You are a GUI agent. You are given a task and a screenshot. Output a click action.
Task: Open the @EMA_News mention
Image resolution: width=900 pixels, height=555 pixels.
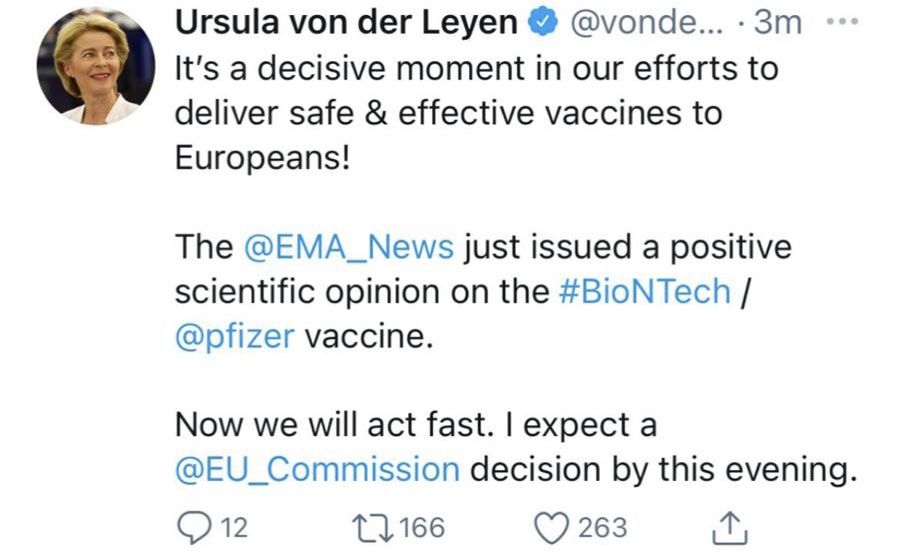click(x=348, y=246)
